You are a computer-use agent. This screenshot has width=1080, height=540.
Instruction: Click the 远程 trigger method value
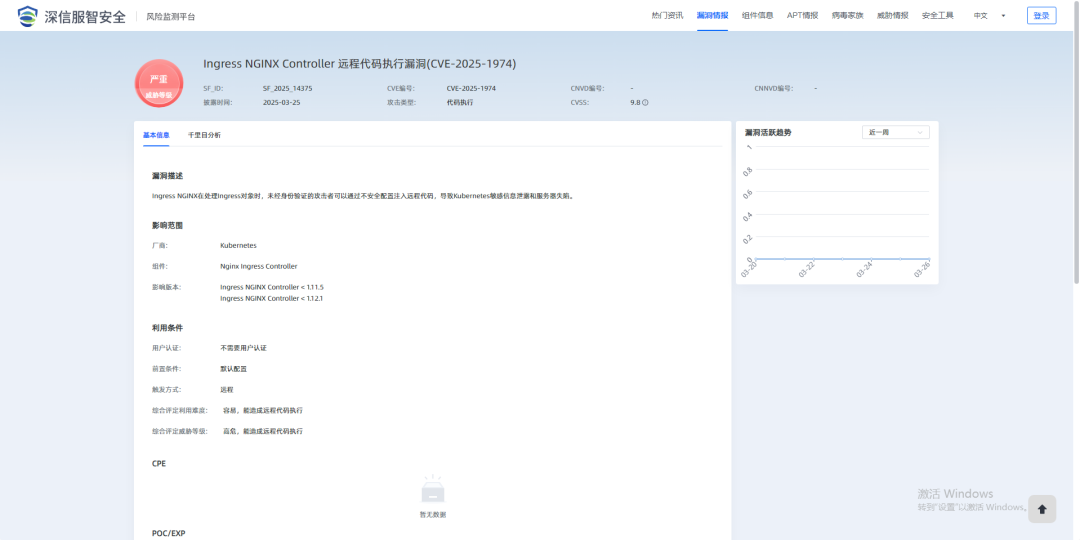click(227, 390)
